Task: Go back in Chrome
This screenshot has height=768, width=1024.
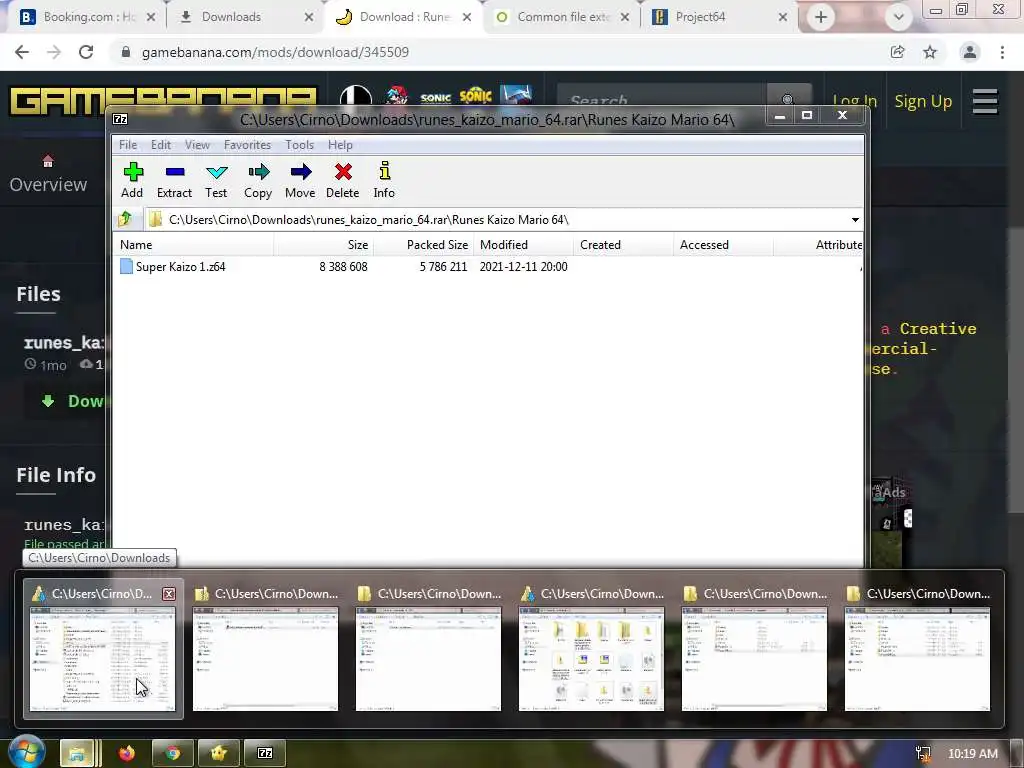Action: [x=22, y=52]
